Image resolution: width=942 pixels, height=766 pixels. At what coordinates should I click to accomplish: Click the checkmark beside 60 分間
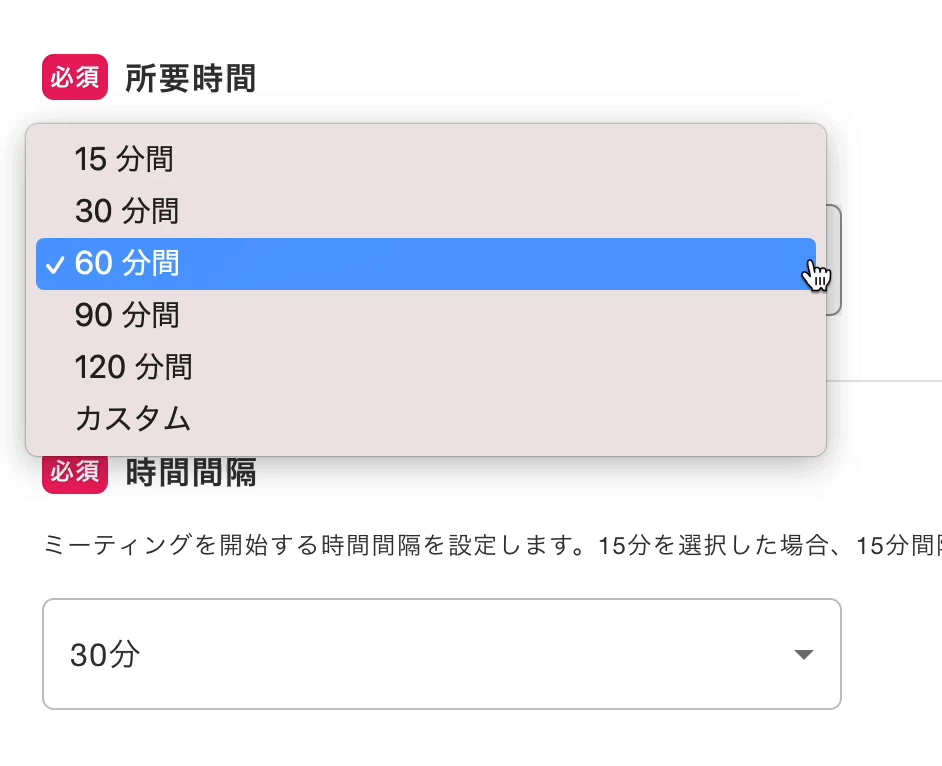click(56, 264)
